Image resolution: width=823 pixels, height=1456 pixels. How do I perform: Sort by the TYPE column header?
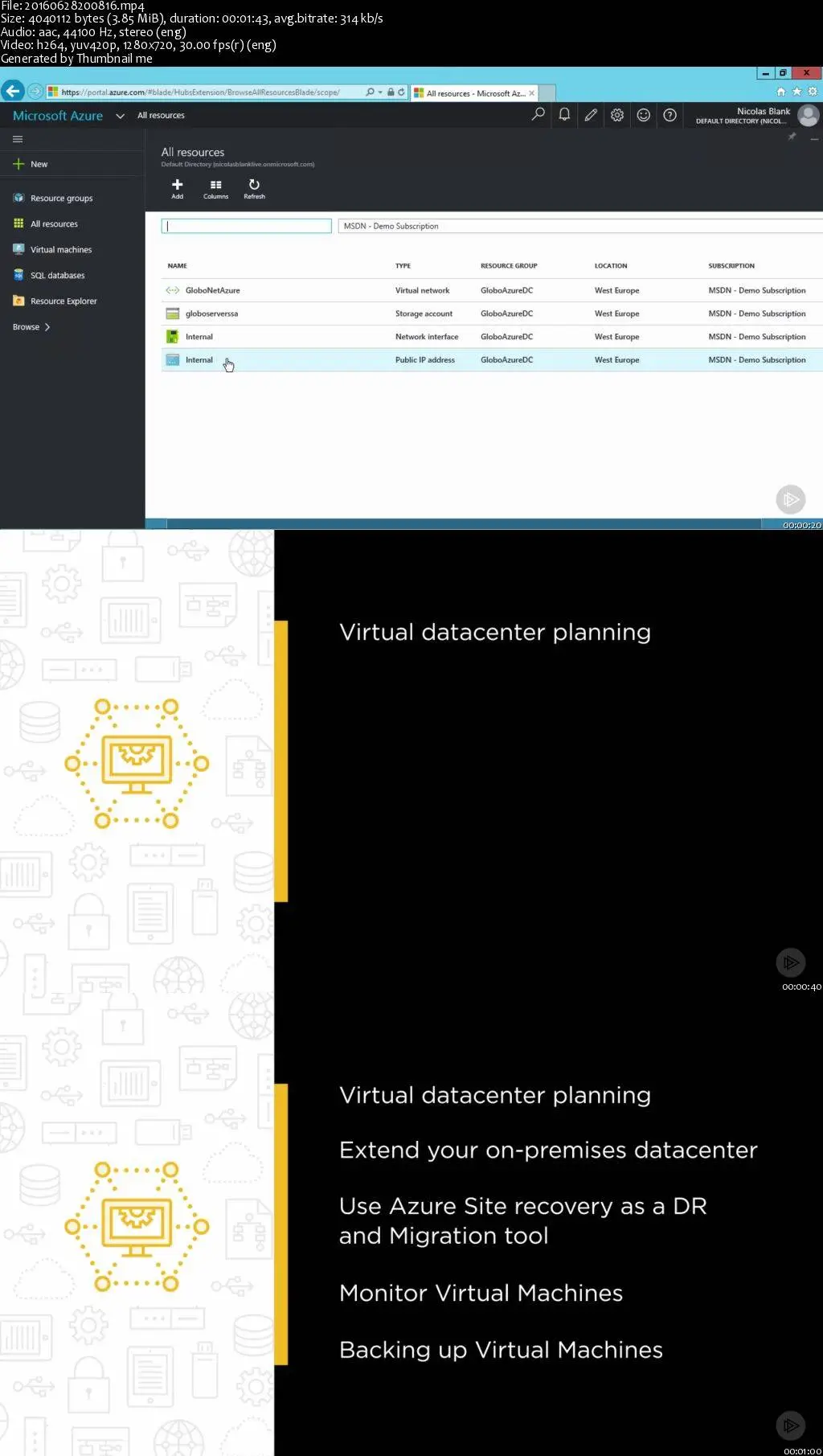[x=403, y=266]
